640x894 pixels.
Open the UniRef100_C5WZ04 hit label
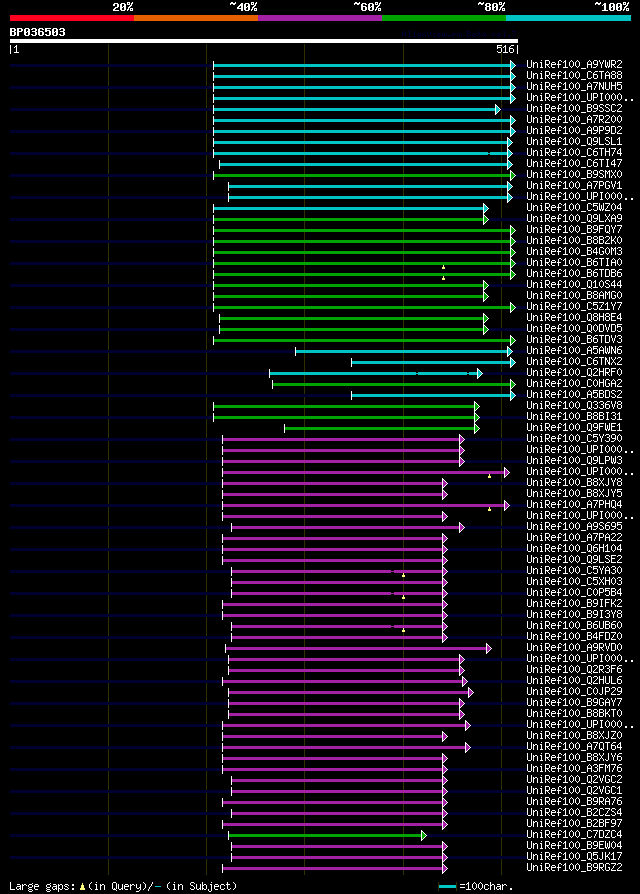pyautogui.click(x=574, y=208)
